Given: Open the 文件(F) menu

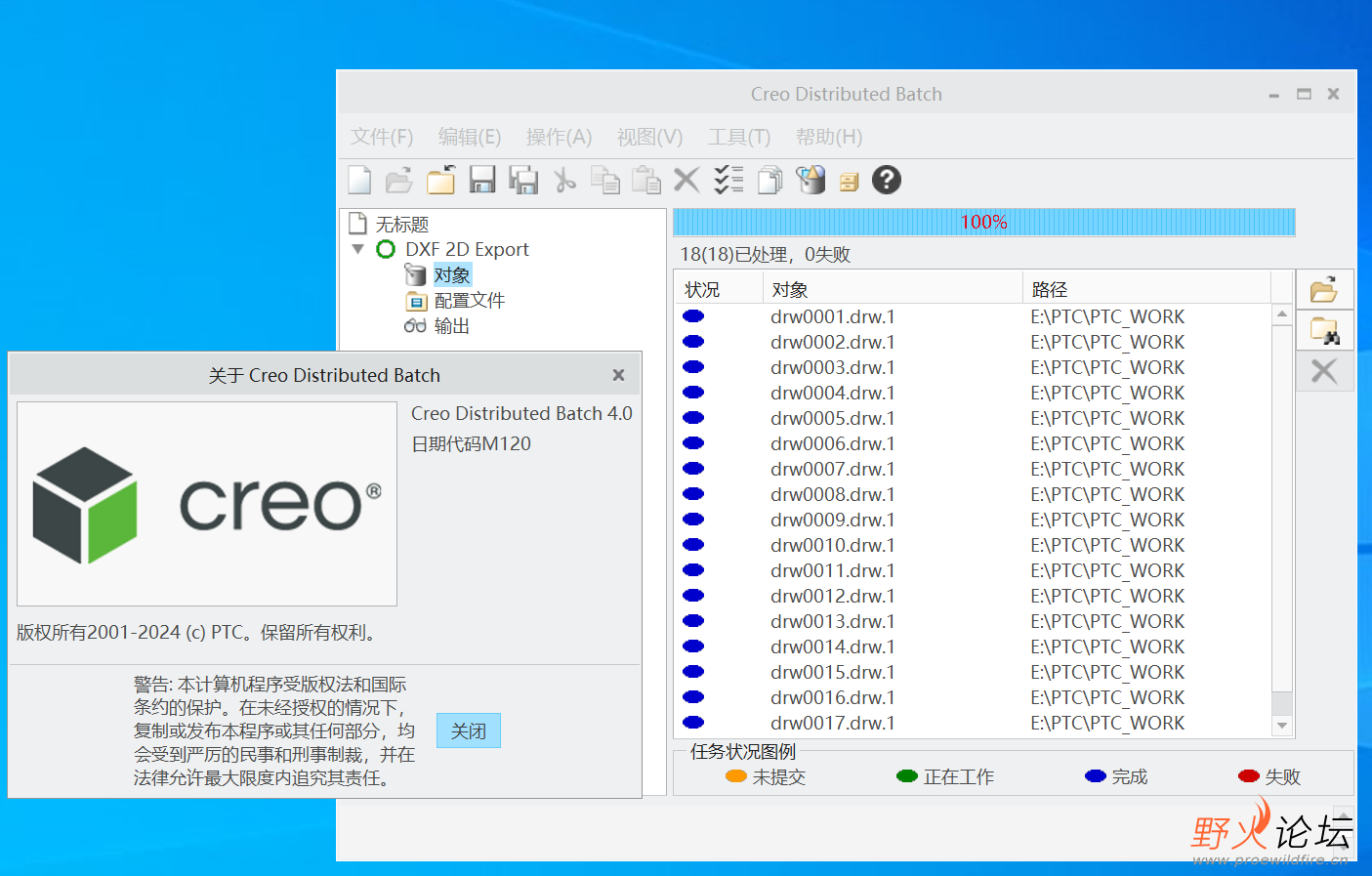Looking at the screenshot, I should click(x=382, y=137).
